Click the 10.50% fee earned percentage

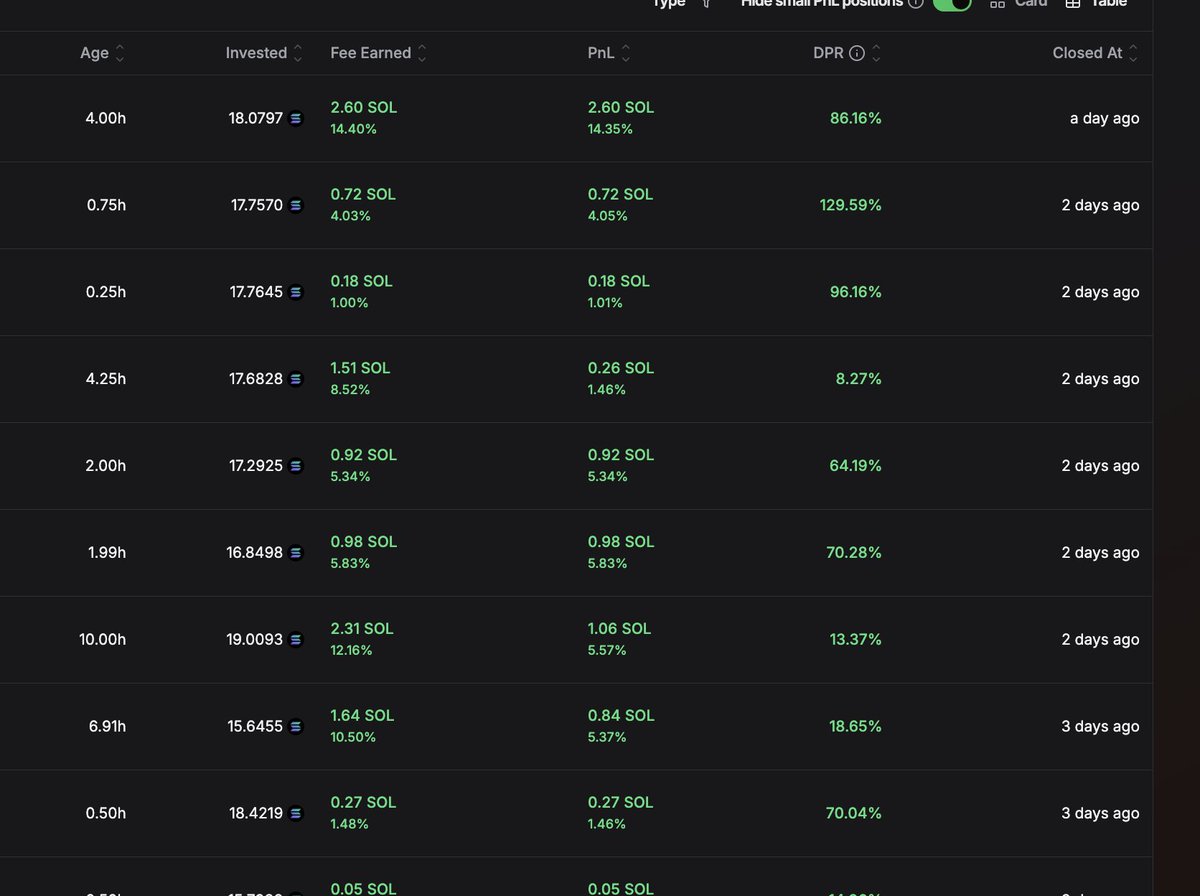click(354, 738)
